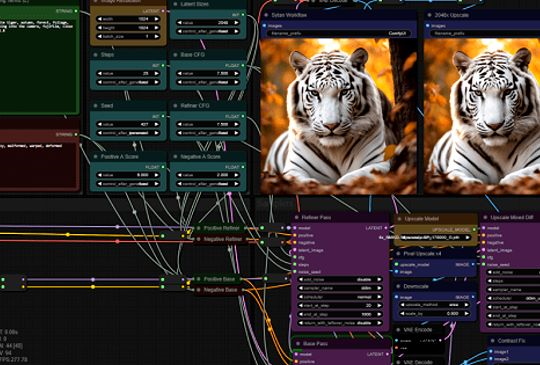Select the Positive Refiner reroute node

point(219,228)
